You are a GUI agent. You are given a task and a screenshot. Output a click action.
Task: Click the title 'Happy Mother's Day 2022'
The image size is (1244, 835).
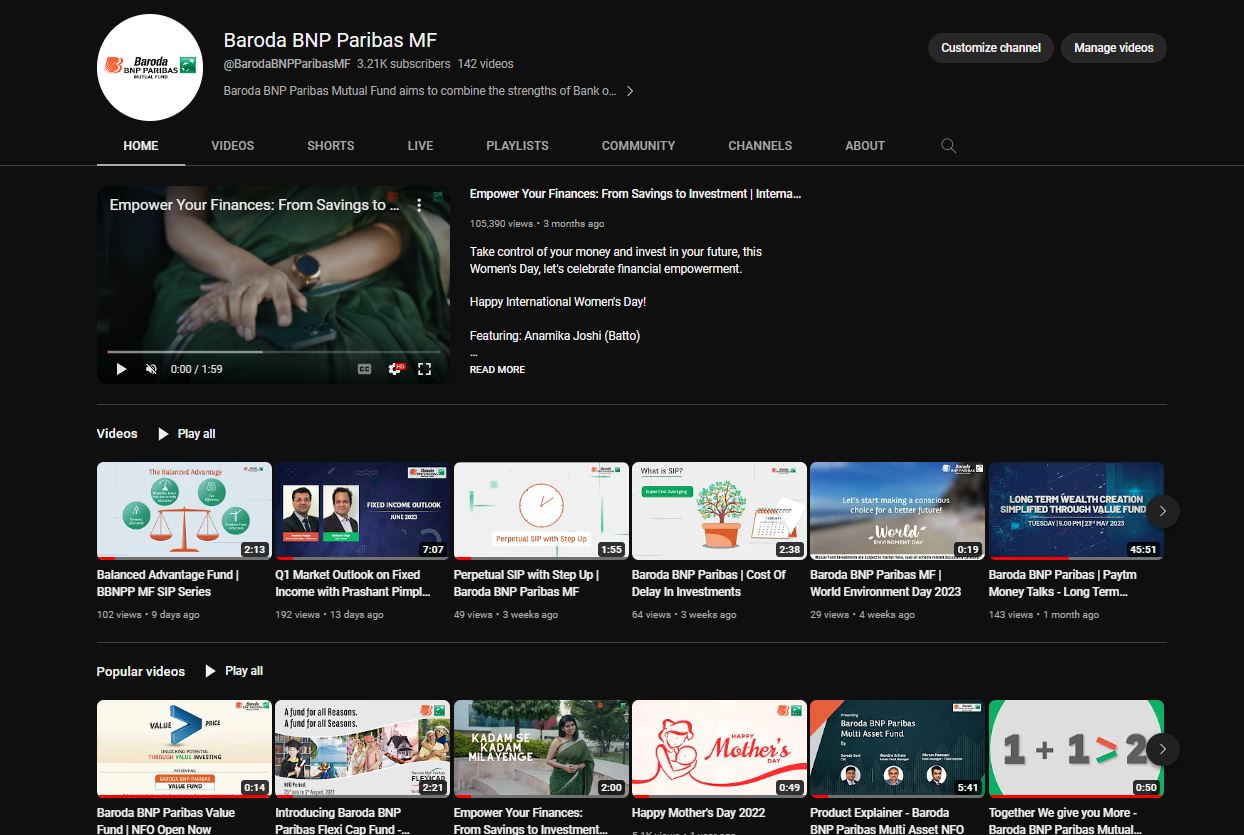point(699,813)
